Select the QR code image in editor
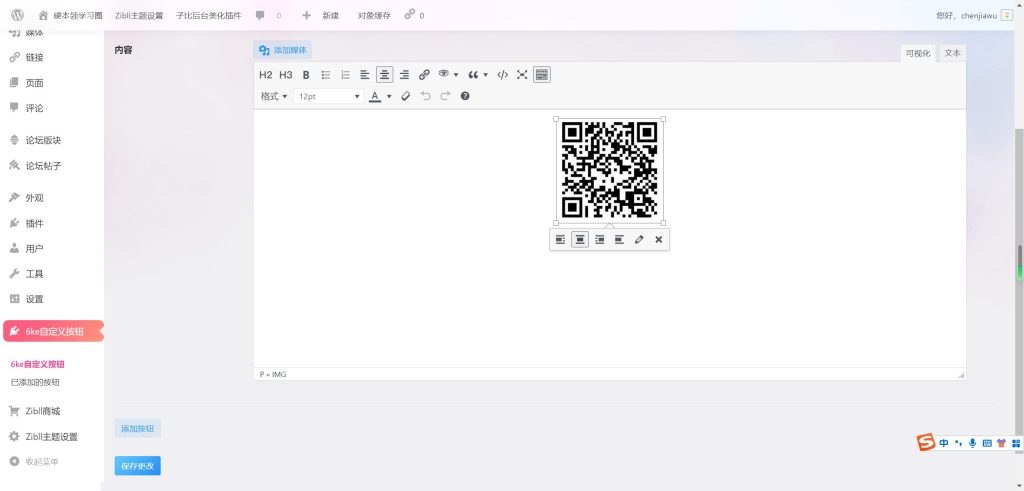This screenshot has width=1024, height=491. [x=609, y=170]
